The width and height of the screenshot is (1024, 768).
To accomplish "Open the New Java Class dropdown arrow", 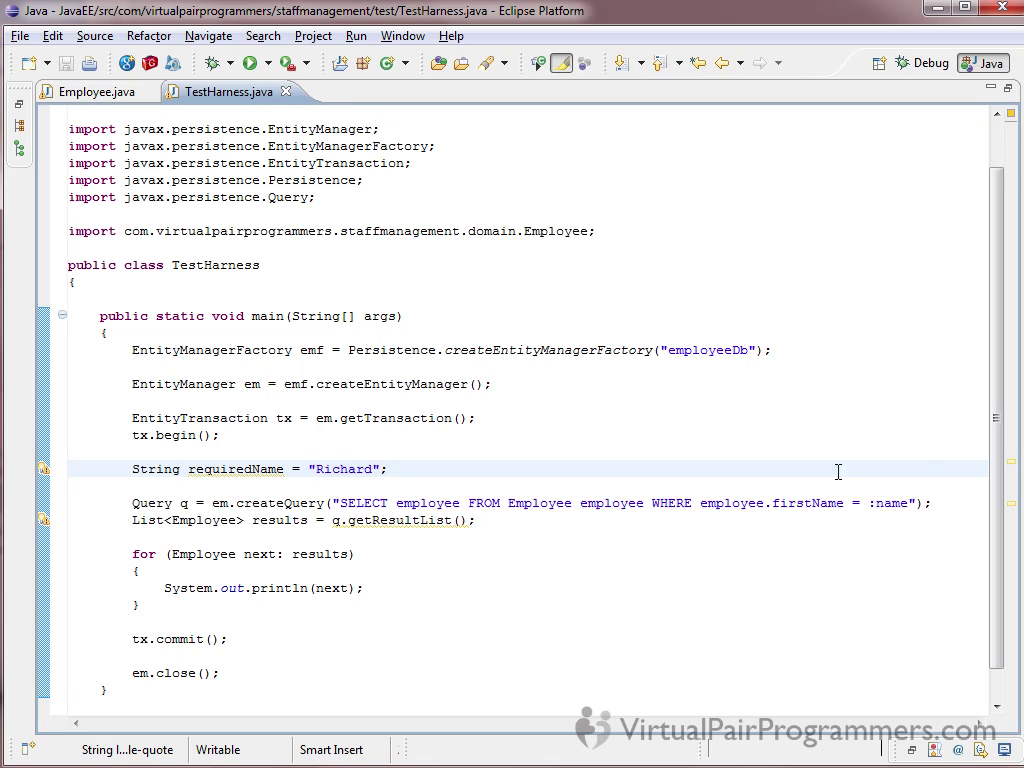I will (406, 63).
